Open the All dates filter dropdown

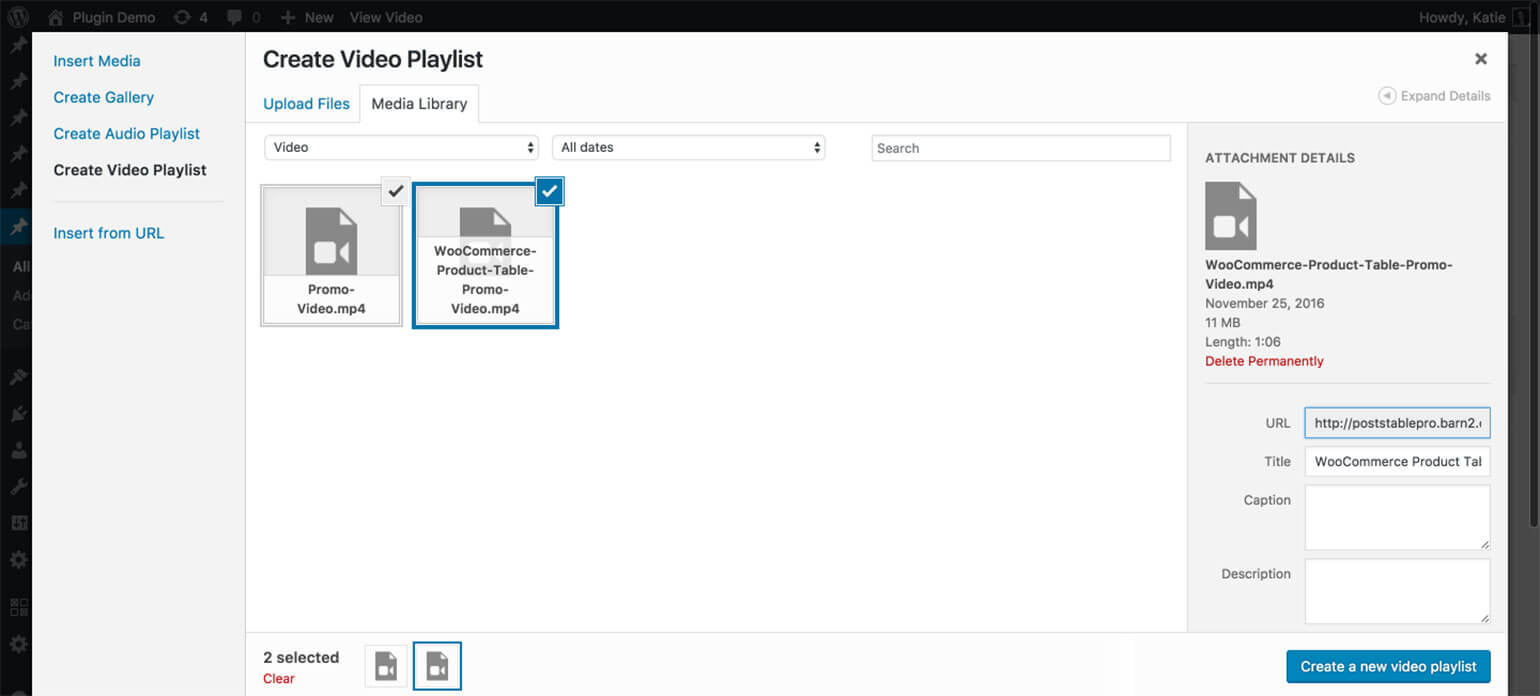[689, 147]
